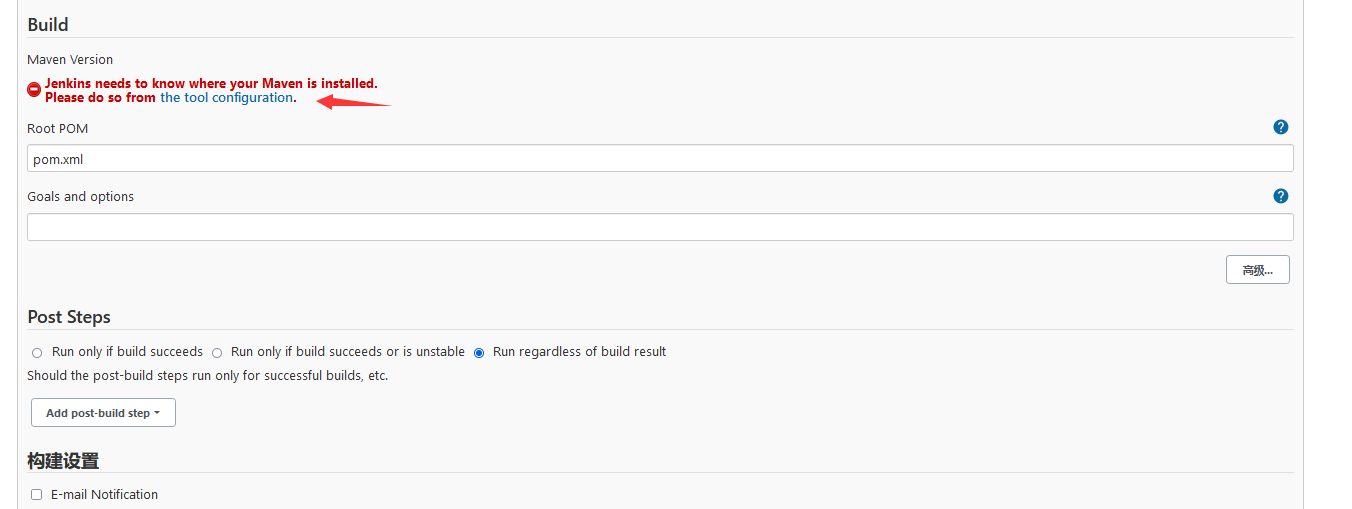Image resolution: width=1352 pixels, height=509 pixels.
Task: Click the Root POM help icon
Action: pyautogui.click(x=1280, y=127)
